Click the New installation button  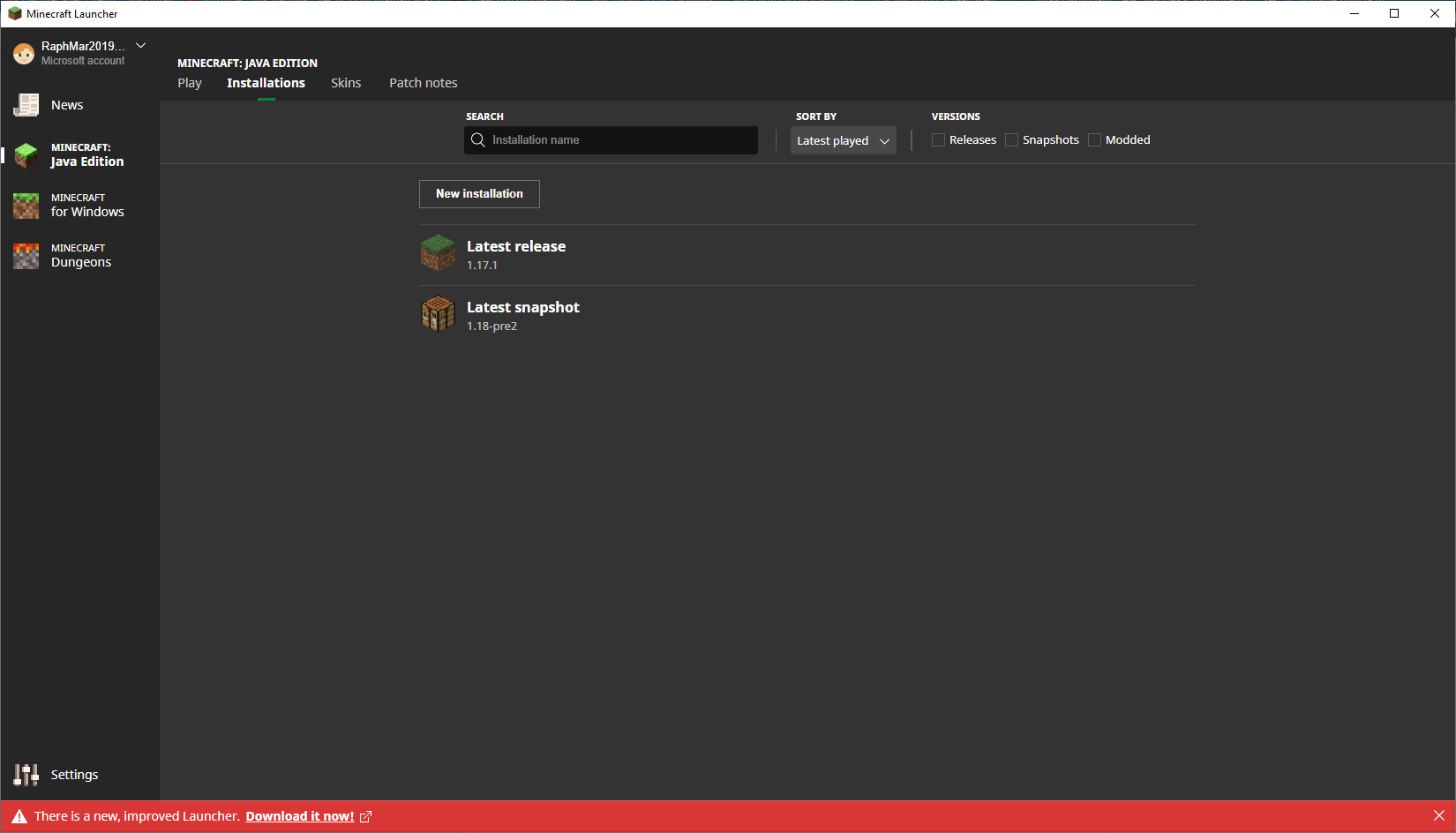click(x=479, y=194)
